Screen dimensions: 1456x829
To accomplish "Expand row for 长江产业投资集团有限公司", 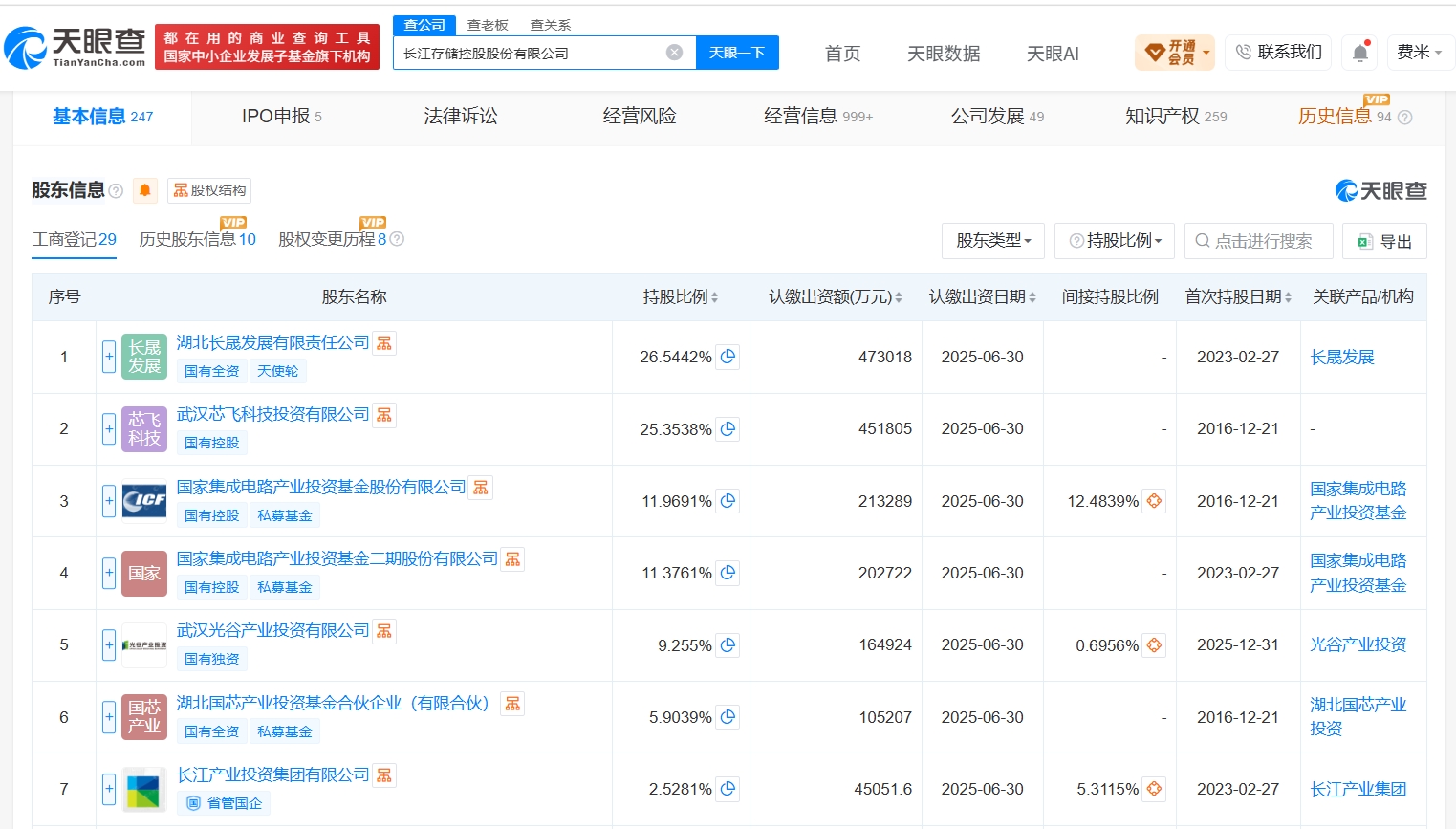I will click(x=109, y=789).
